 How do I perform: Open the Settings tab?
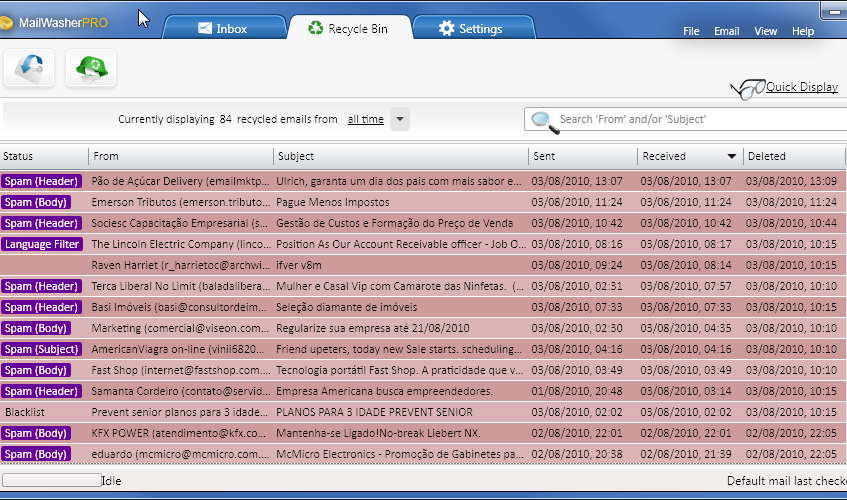[x=473, y=28]
